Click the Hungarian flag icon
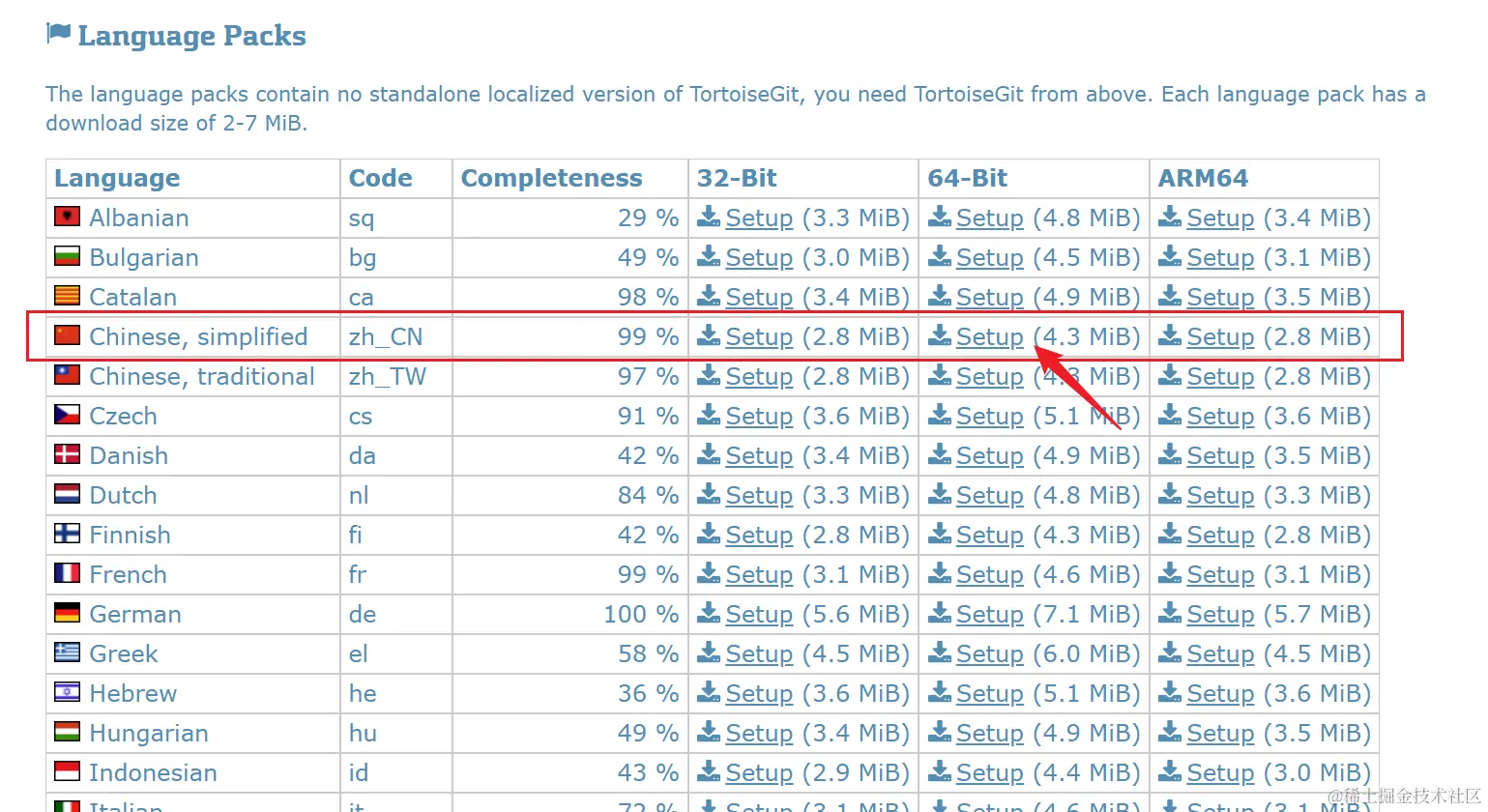The image size is (1488, 812). tap(67, 731)
